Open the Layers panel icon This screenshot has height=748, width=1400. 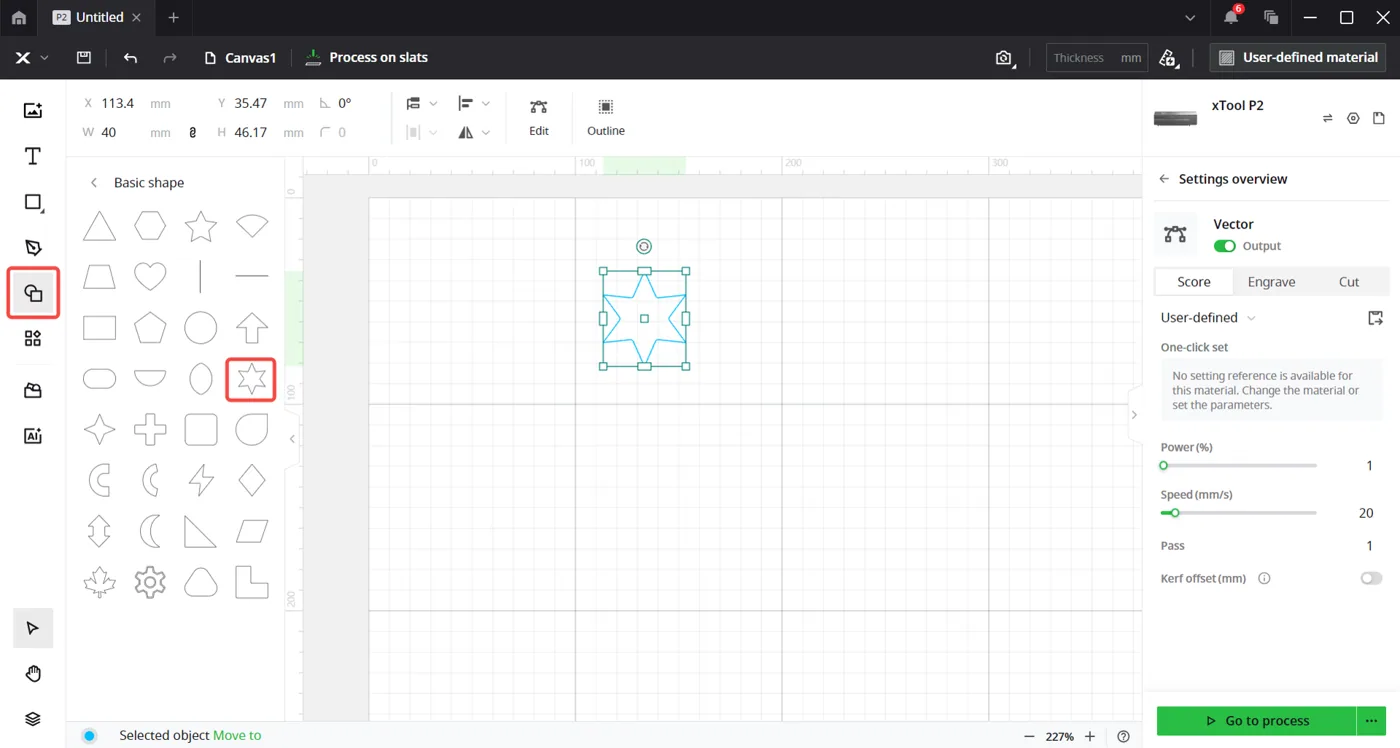click(x=33, y=719)
